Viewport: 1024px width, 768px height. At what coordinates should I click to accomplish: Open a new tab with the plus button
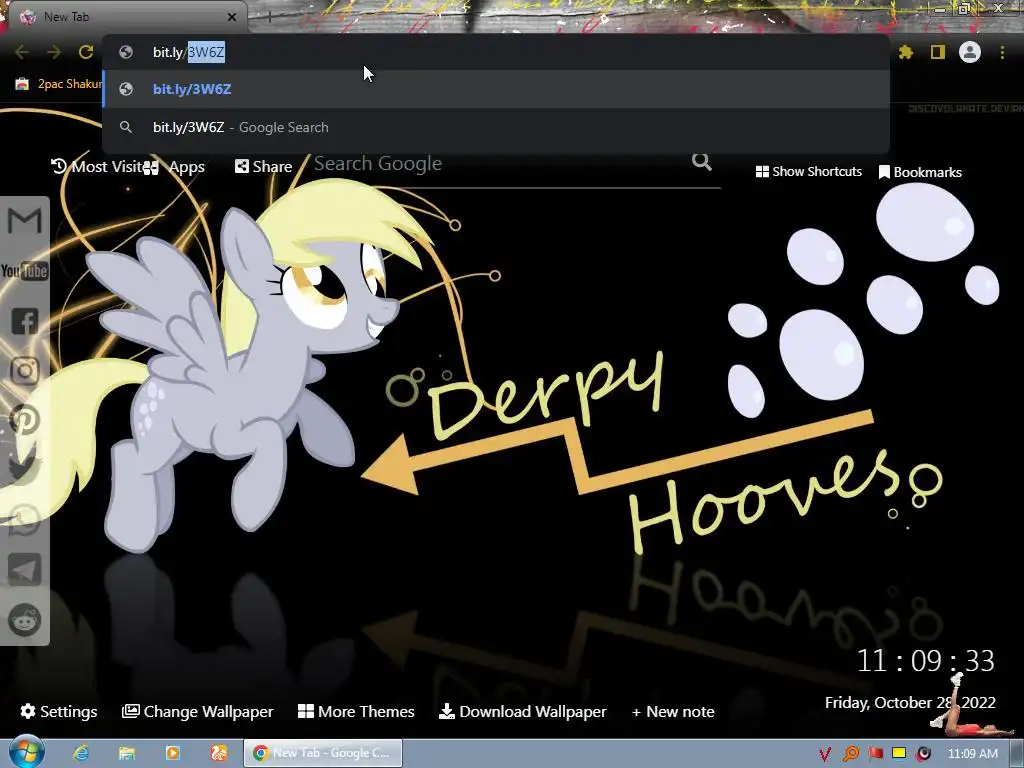coord(269,17)
